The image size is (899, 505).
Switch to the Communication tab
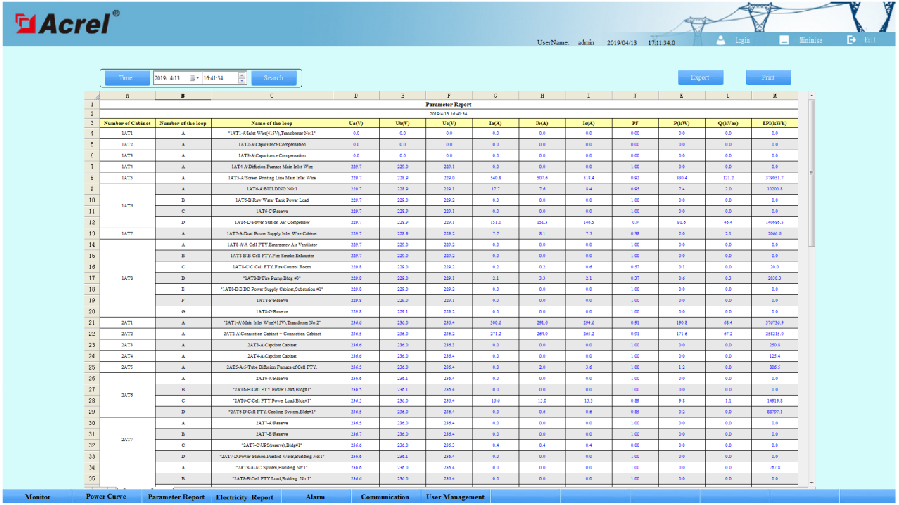(384, 497)
